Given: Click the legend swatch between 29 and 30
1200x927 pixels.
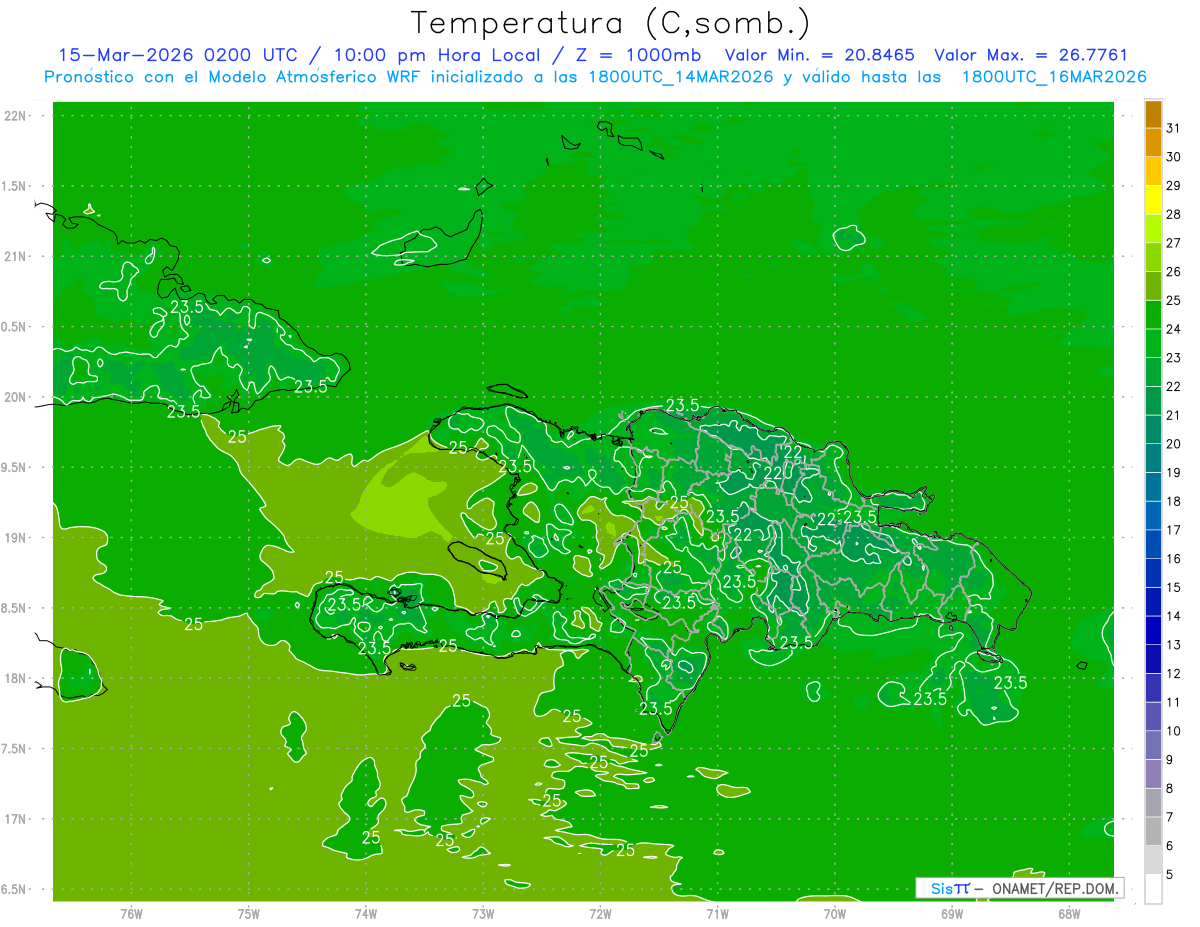Looking at the screenshot, I should coord(1153,171).
